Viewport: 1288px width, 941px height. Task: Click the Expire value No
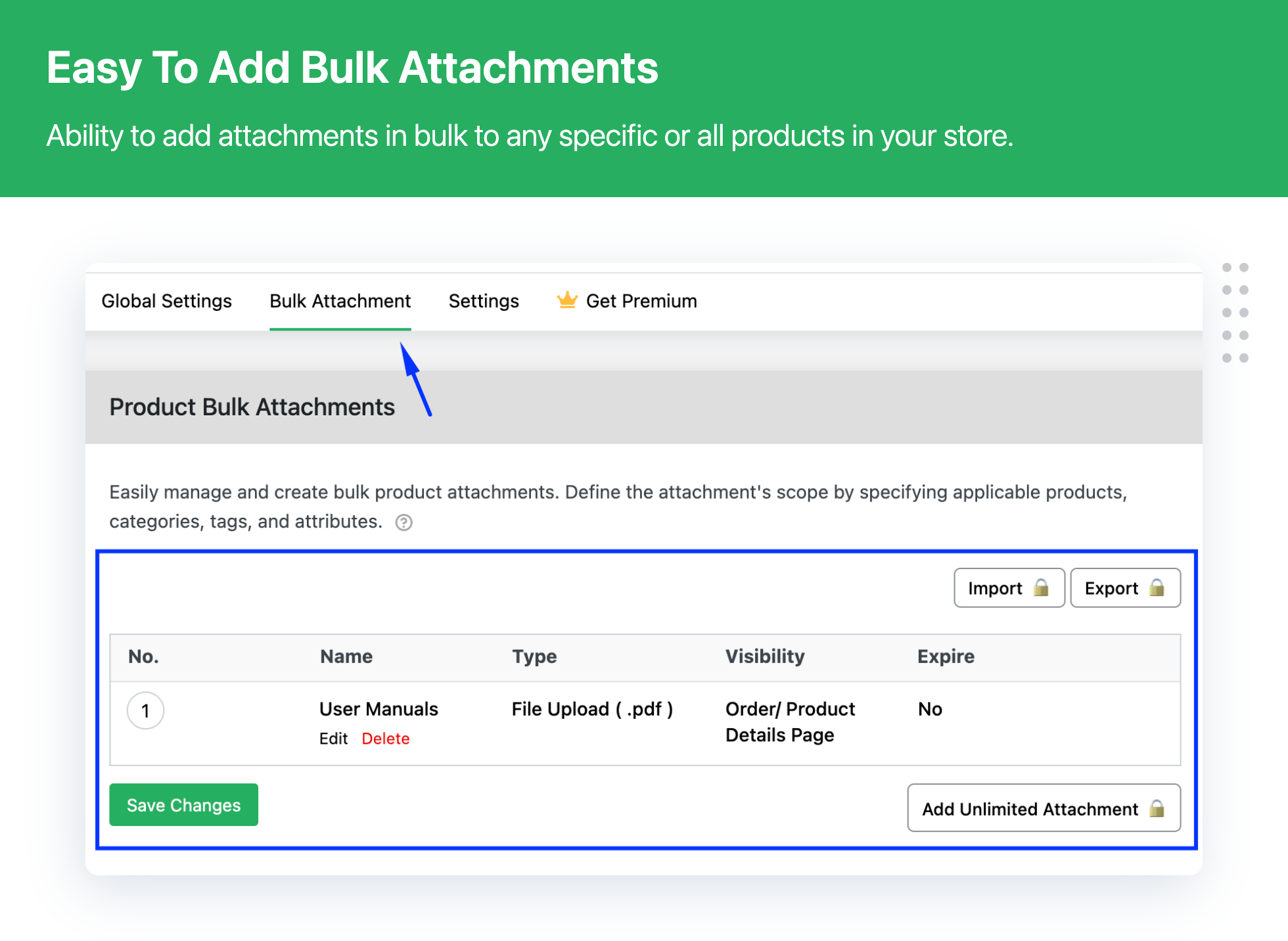(930, 709)
